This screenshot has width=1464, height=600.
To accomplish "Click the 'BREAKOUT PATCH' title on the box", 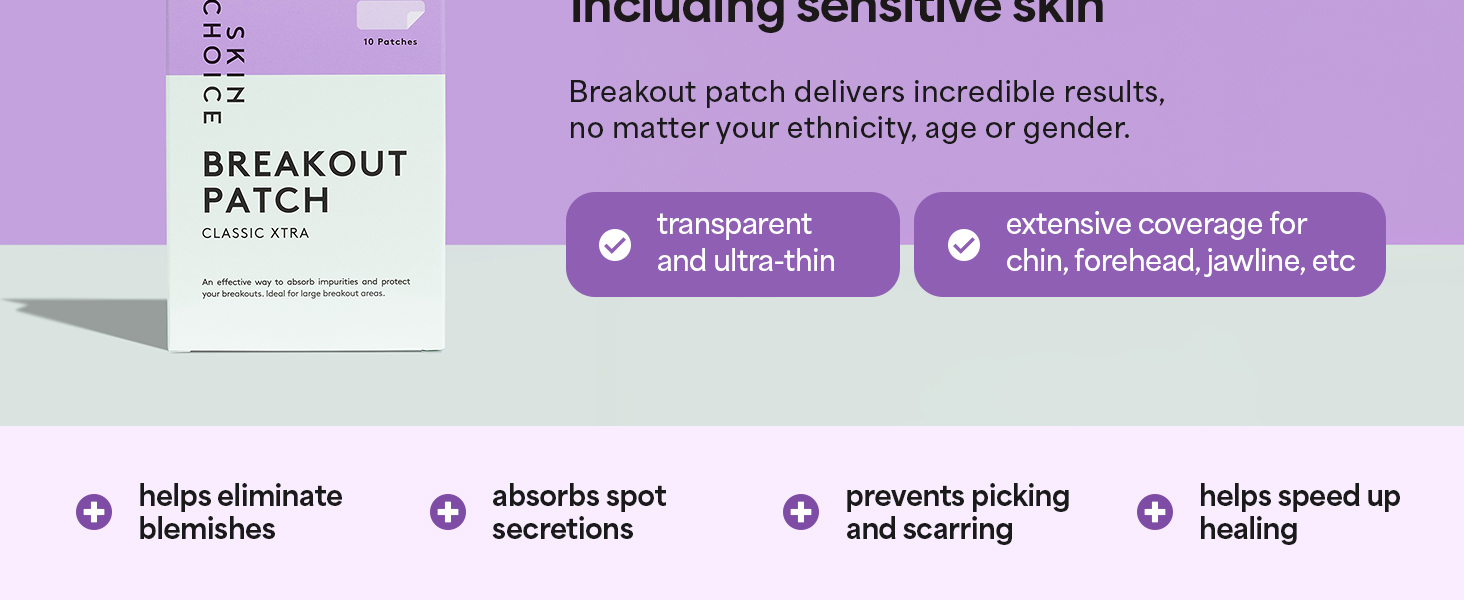I will (x=305, y=182).
